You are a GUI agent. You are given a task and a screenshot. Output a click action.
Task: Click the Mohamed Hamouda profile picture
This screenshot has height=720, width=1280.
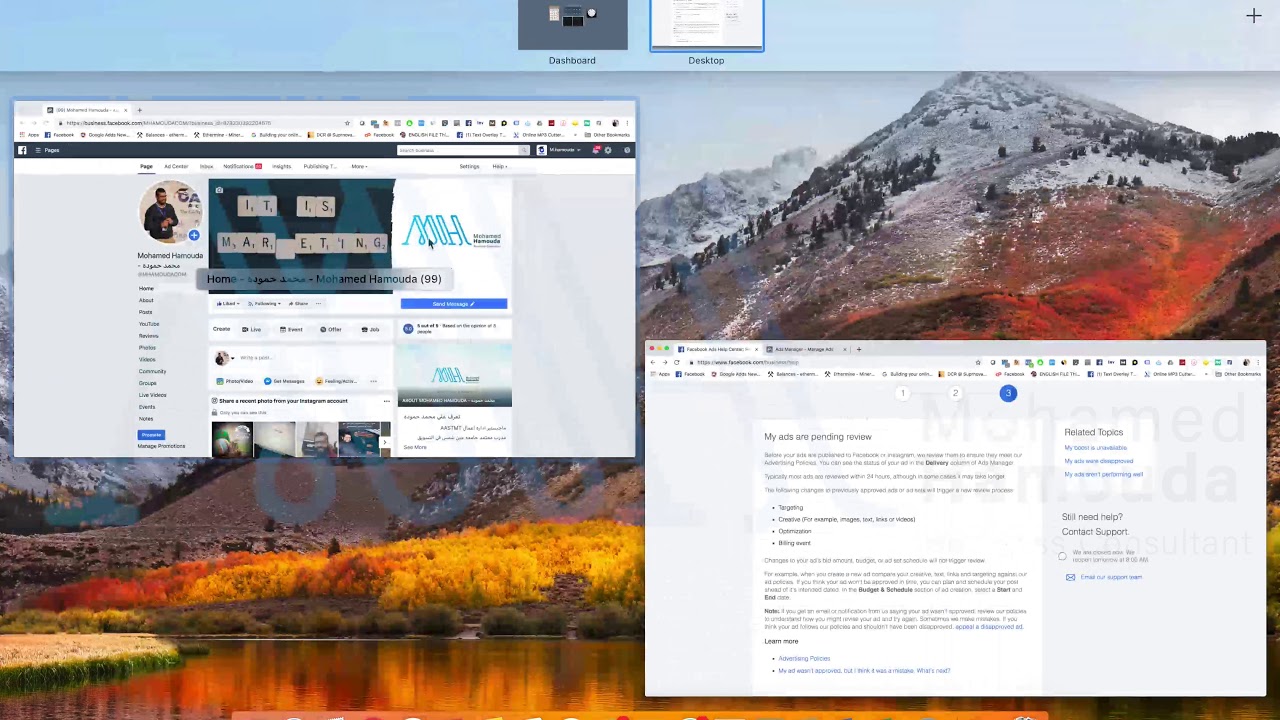click(x=170, y=213)
